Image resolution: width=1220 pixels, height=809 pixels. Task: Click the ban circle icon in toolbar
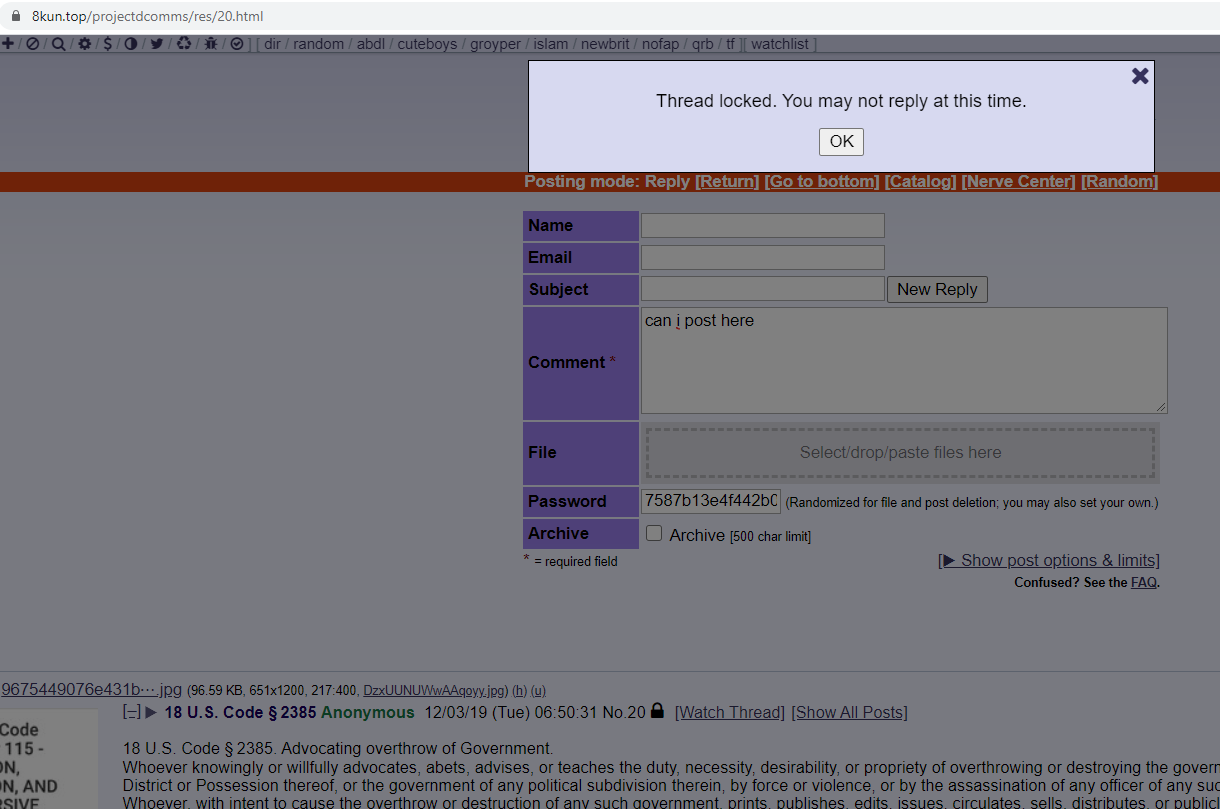click(x=33, y=44)
